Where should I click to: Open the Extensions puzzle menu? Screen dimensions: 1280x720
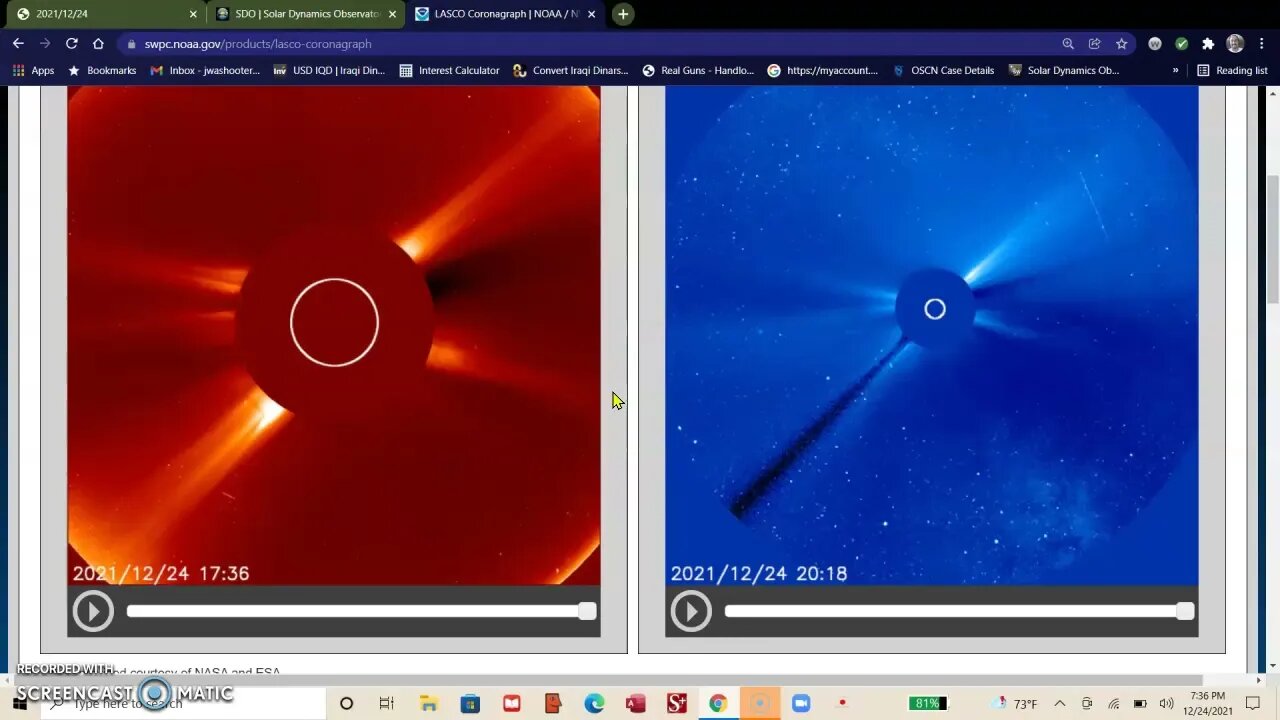(1208, 44)
